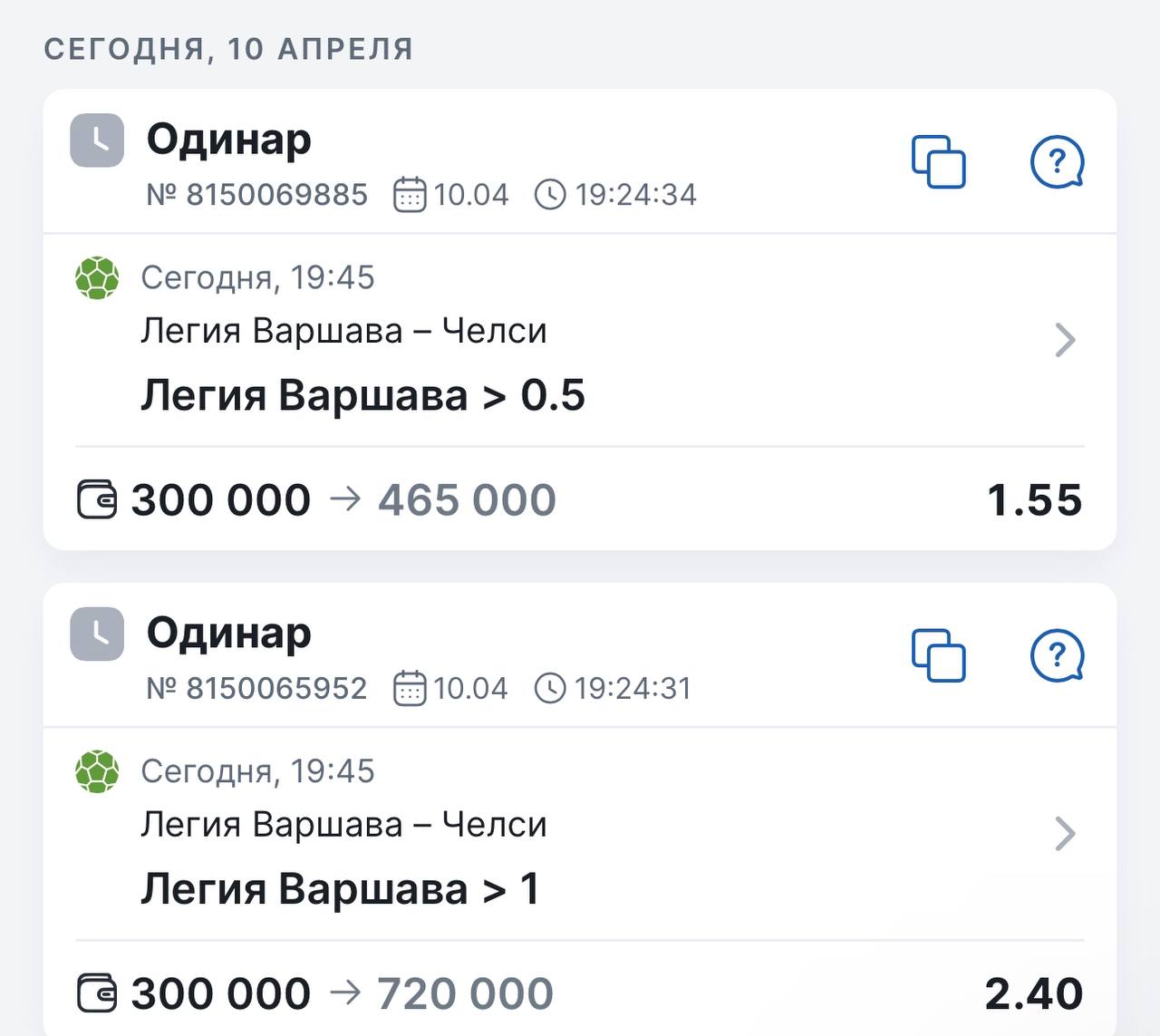Select the bet number № 8150069885
Image resolution: width=1160 pixels, height=1036 pixels.
(256, 194)
